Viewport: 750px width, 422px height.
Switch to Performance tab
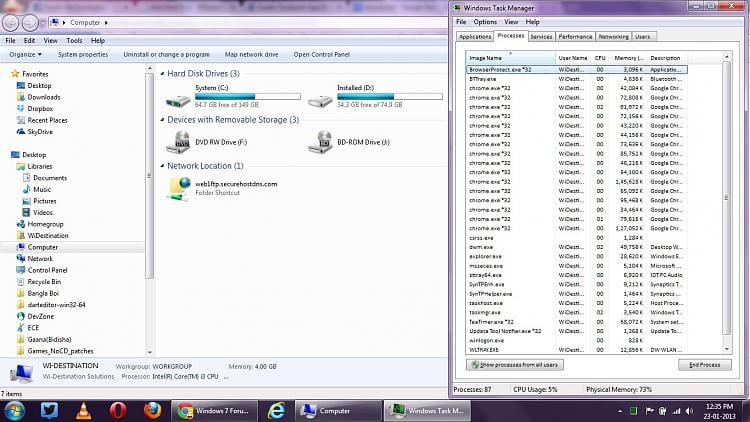(x=575, y=37)
